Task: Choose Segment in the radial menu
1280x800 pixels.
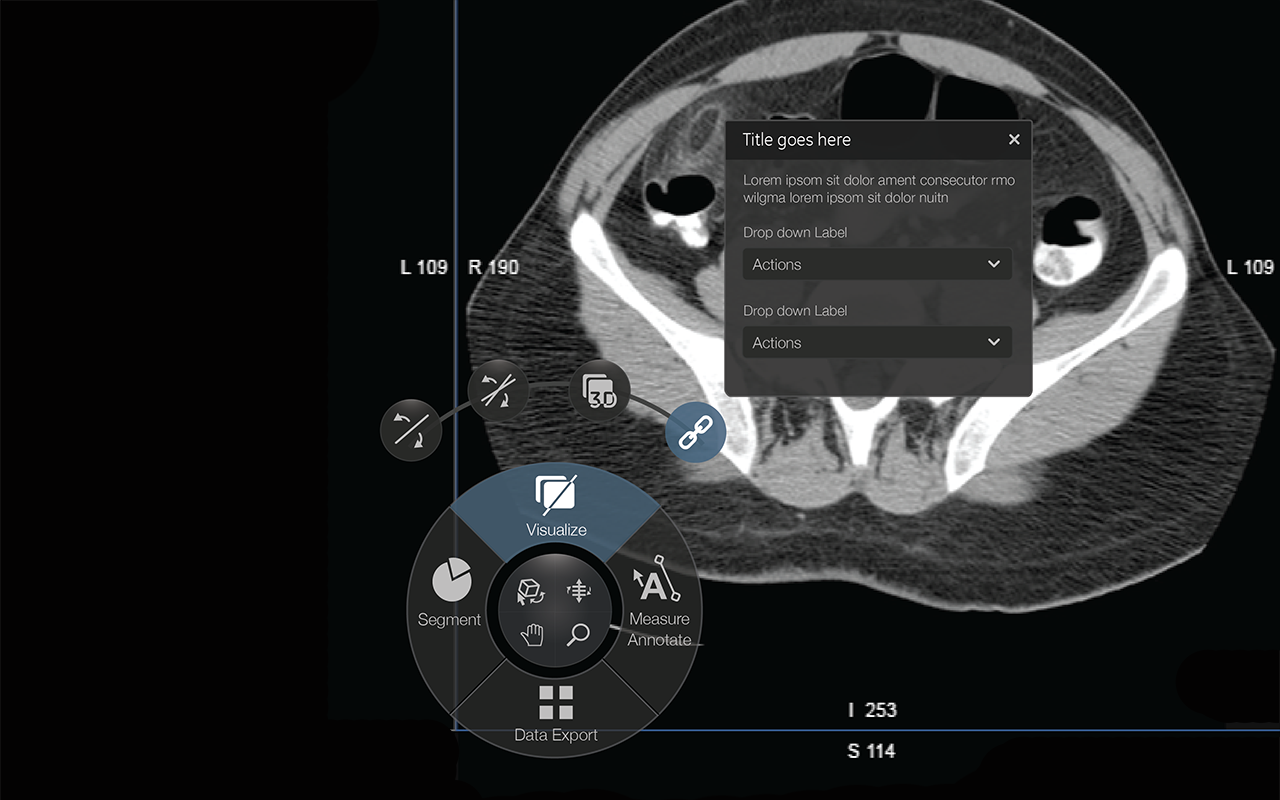Action: tap(449, 596)
